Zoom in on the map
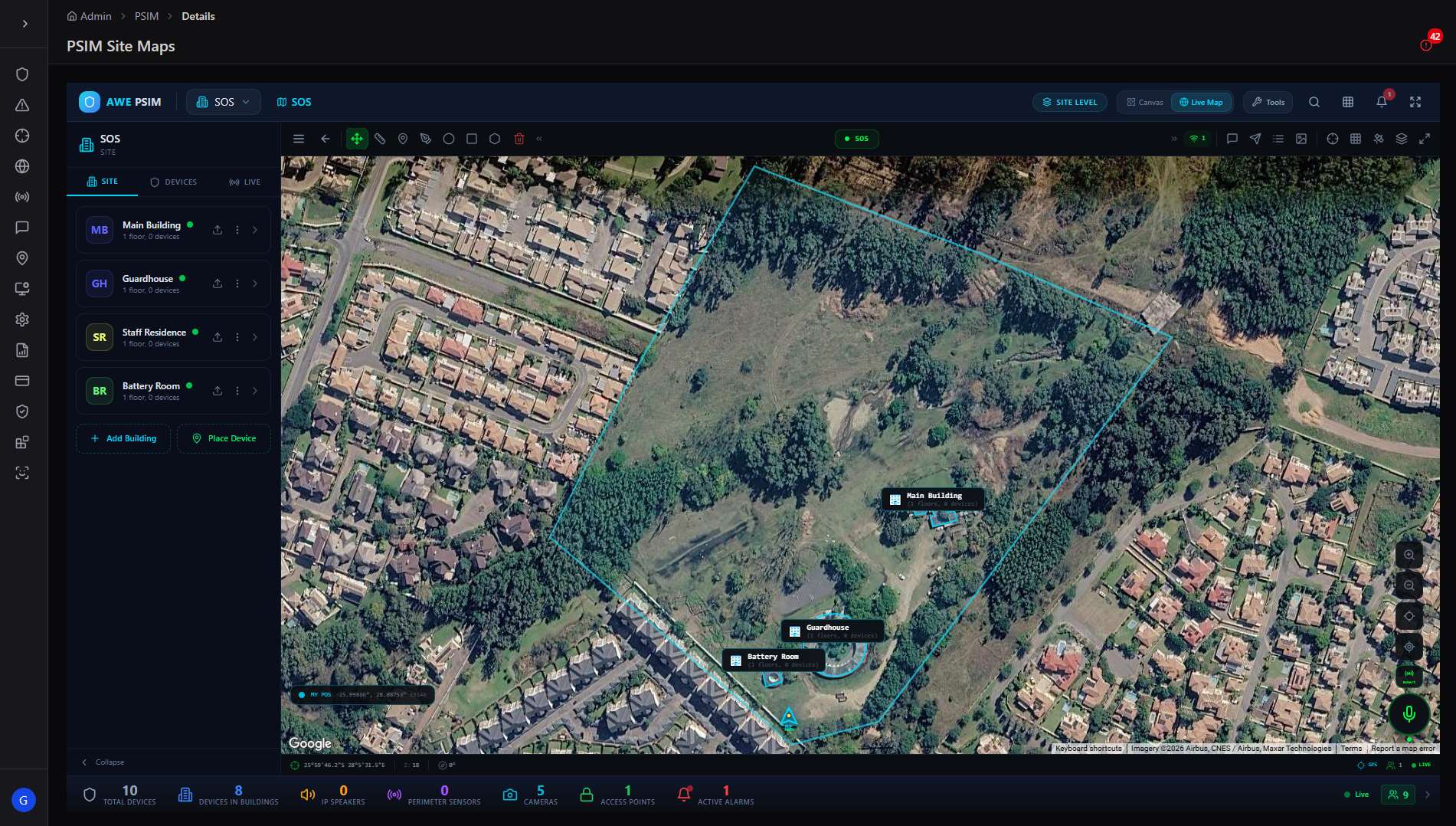The height and width of the screenshot is (826, 1456). point(1409,555)
